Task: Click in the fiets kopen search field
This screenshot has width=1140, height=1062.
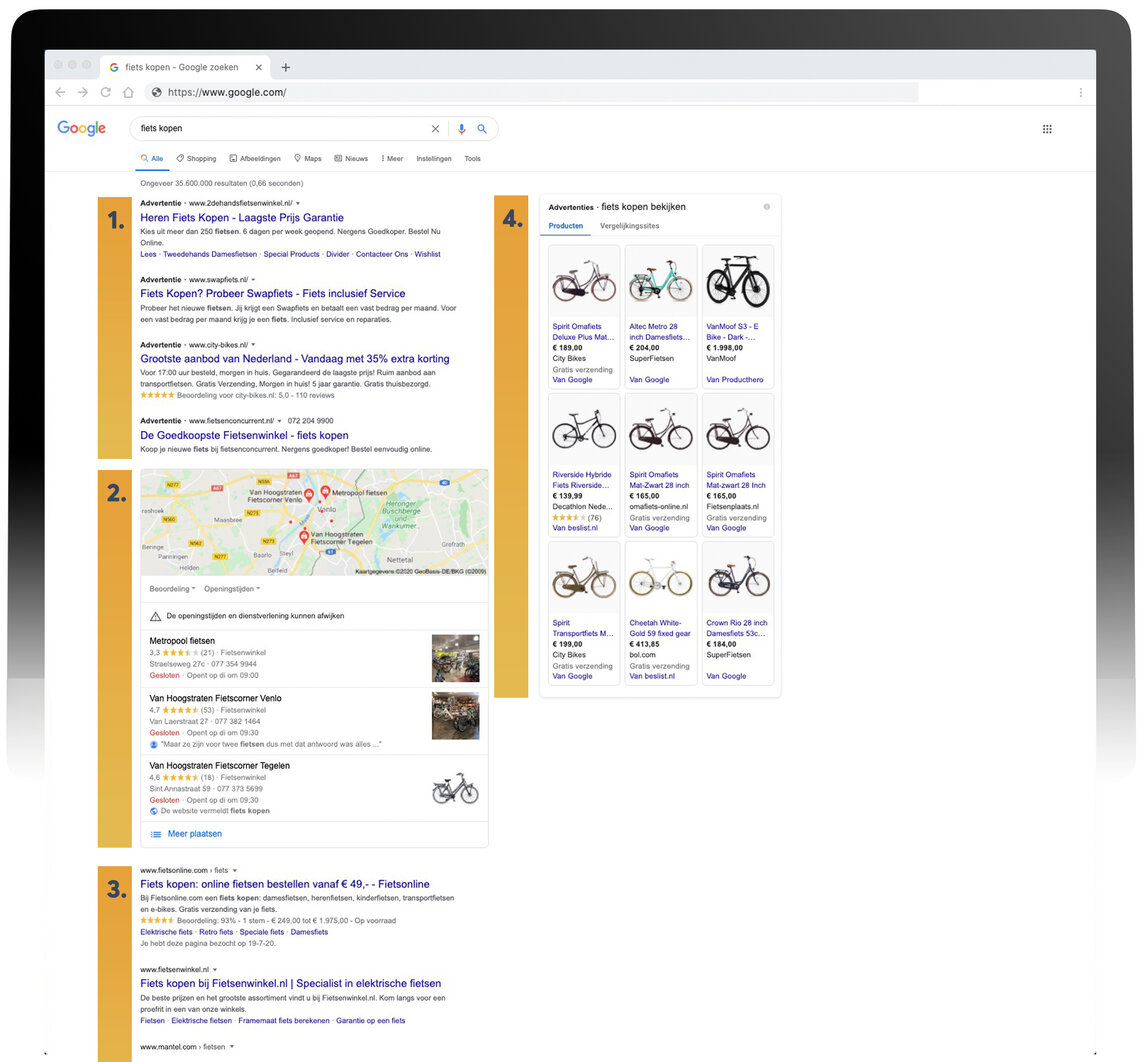Action: tap(280, 129)
